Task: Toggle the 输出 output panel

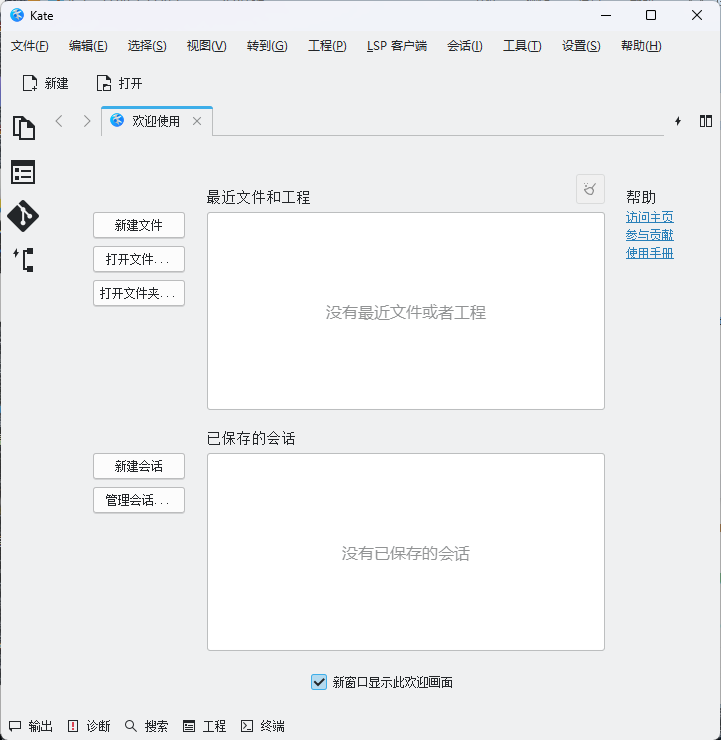Action: [x=31, y=726]
